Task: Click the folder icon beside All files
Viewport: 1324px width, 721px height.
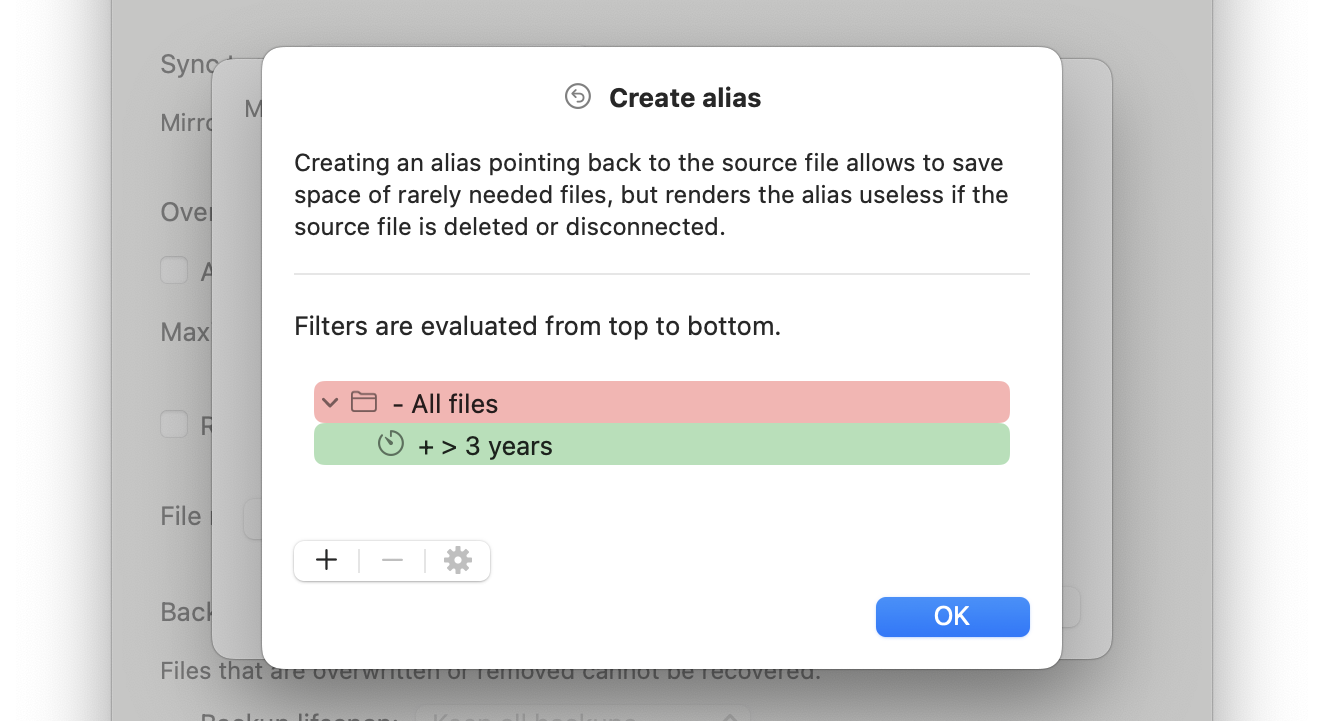Action: 364,403
